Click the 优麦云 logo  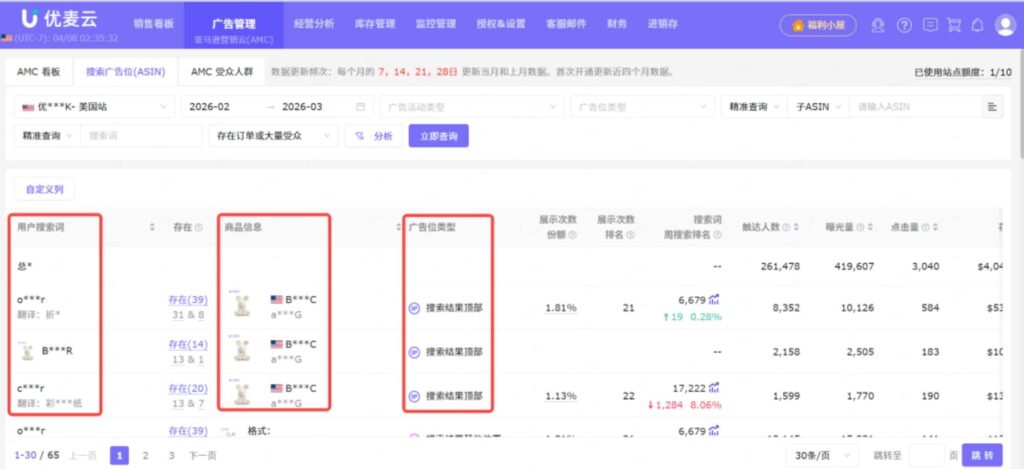[59, 18]
